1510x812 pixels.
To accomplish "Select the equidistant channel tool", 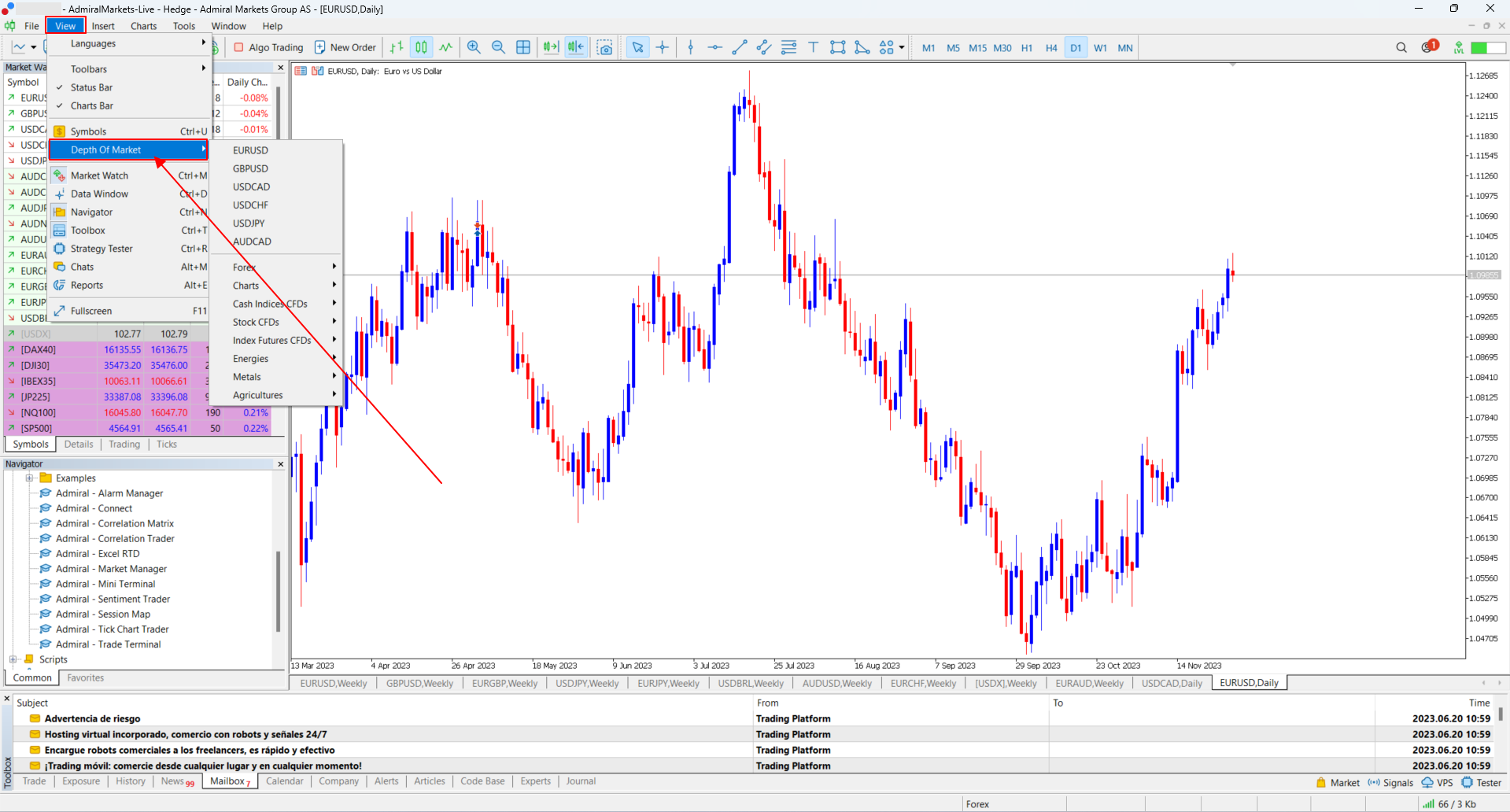I will point(763,47).
